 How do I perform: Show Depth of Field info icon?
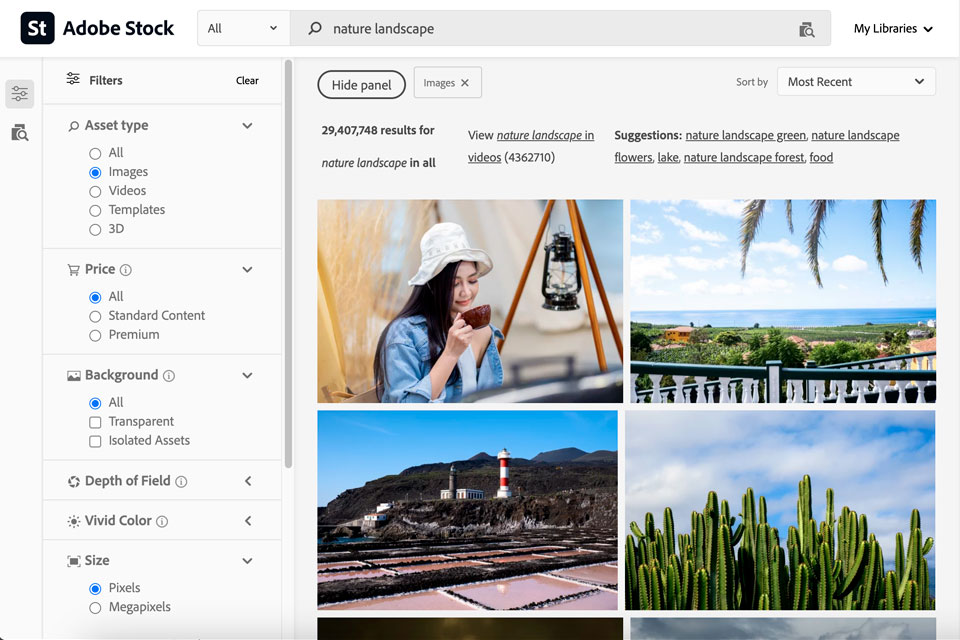(181, 481)
